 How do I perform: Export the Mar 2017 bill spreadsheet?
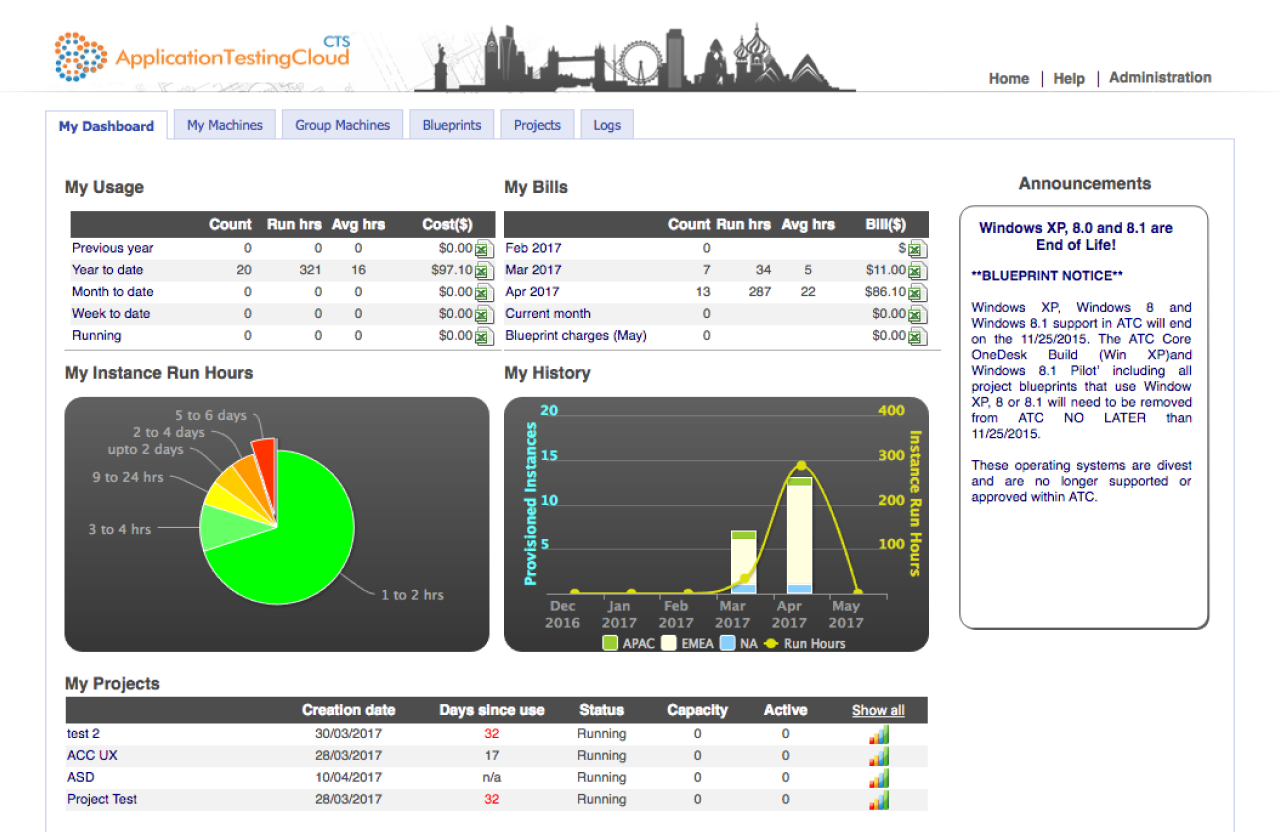[x=917, y=271]
